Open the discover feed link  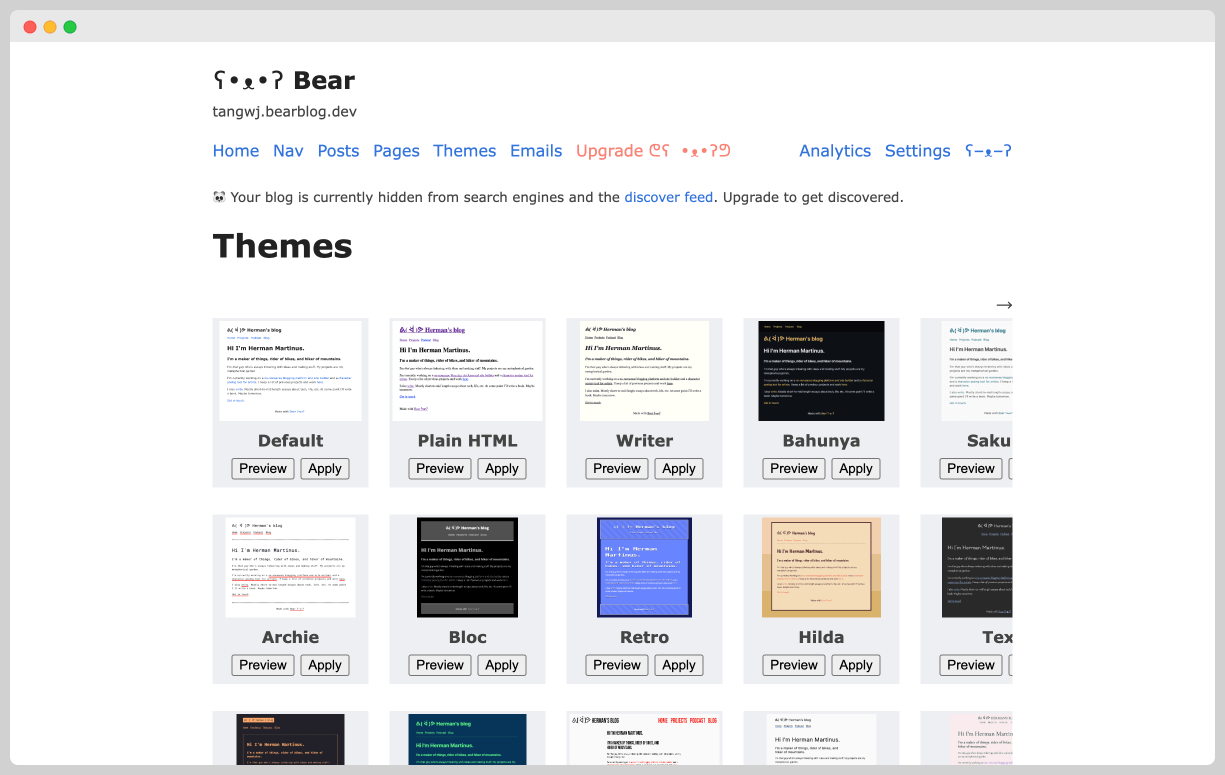[668, 197]
